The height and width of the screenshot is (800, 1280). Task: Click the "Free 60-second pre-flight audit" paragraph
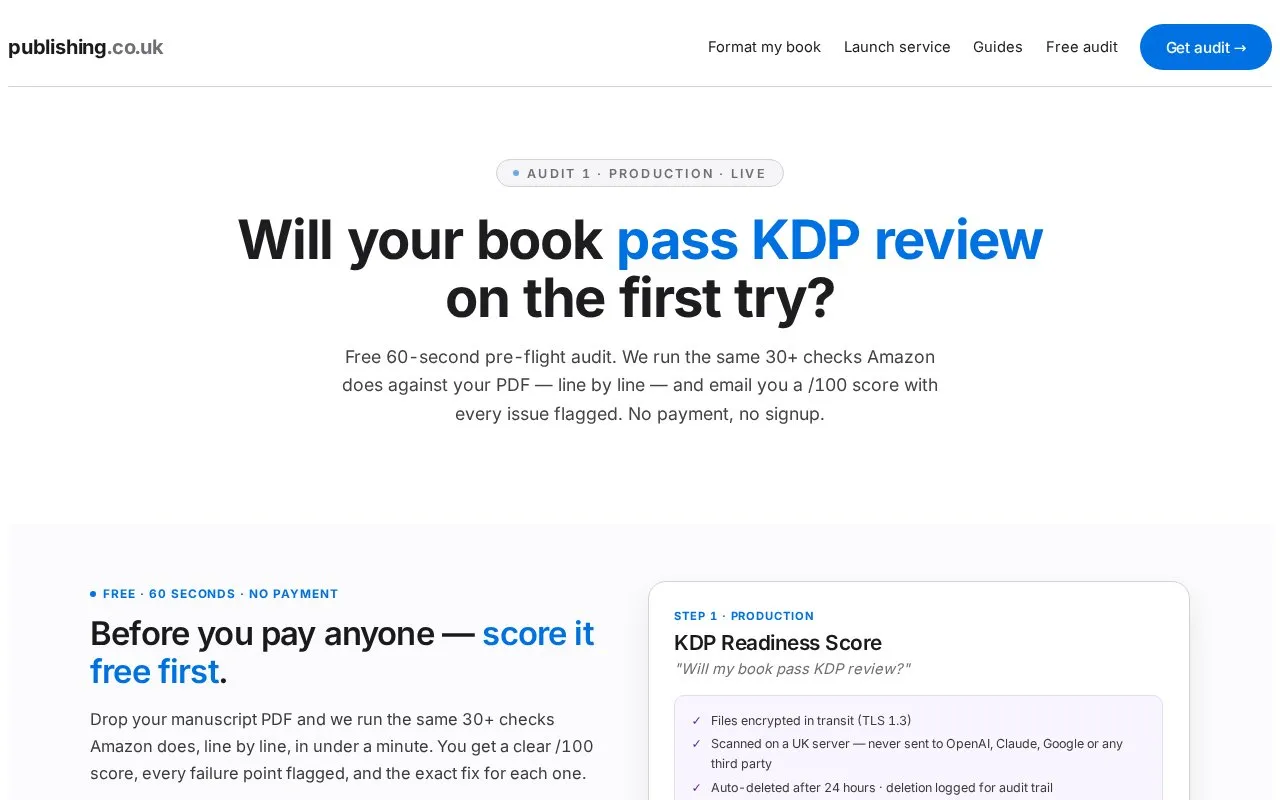640,385
